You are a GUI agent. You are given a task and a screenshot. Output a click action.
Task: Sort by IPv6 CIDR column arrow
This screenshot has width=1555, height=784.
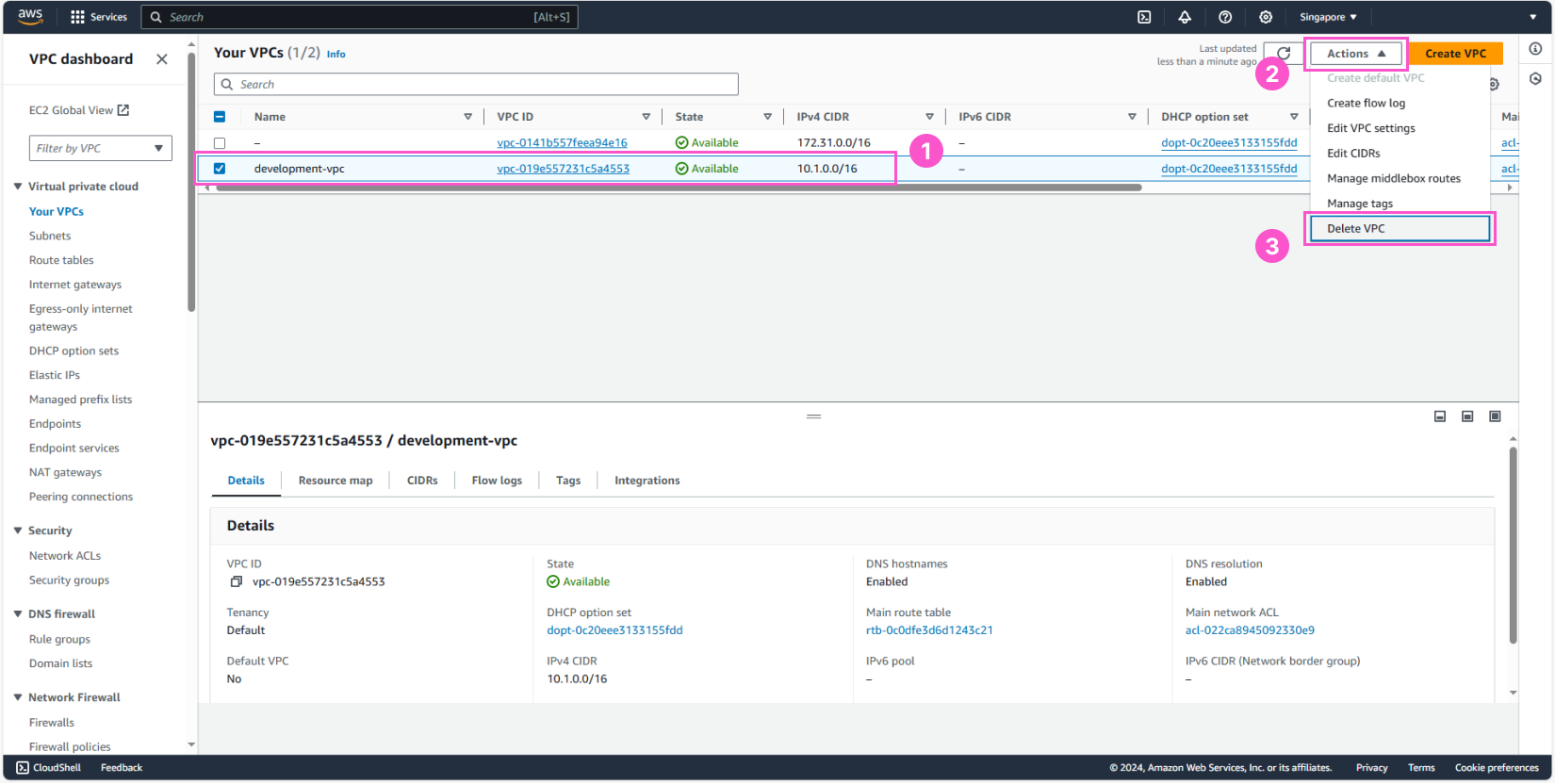click(1132, 117)
